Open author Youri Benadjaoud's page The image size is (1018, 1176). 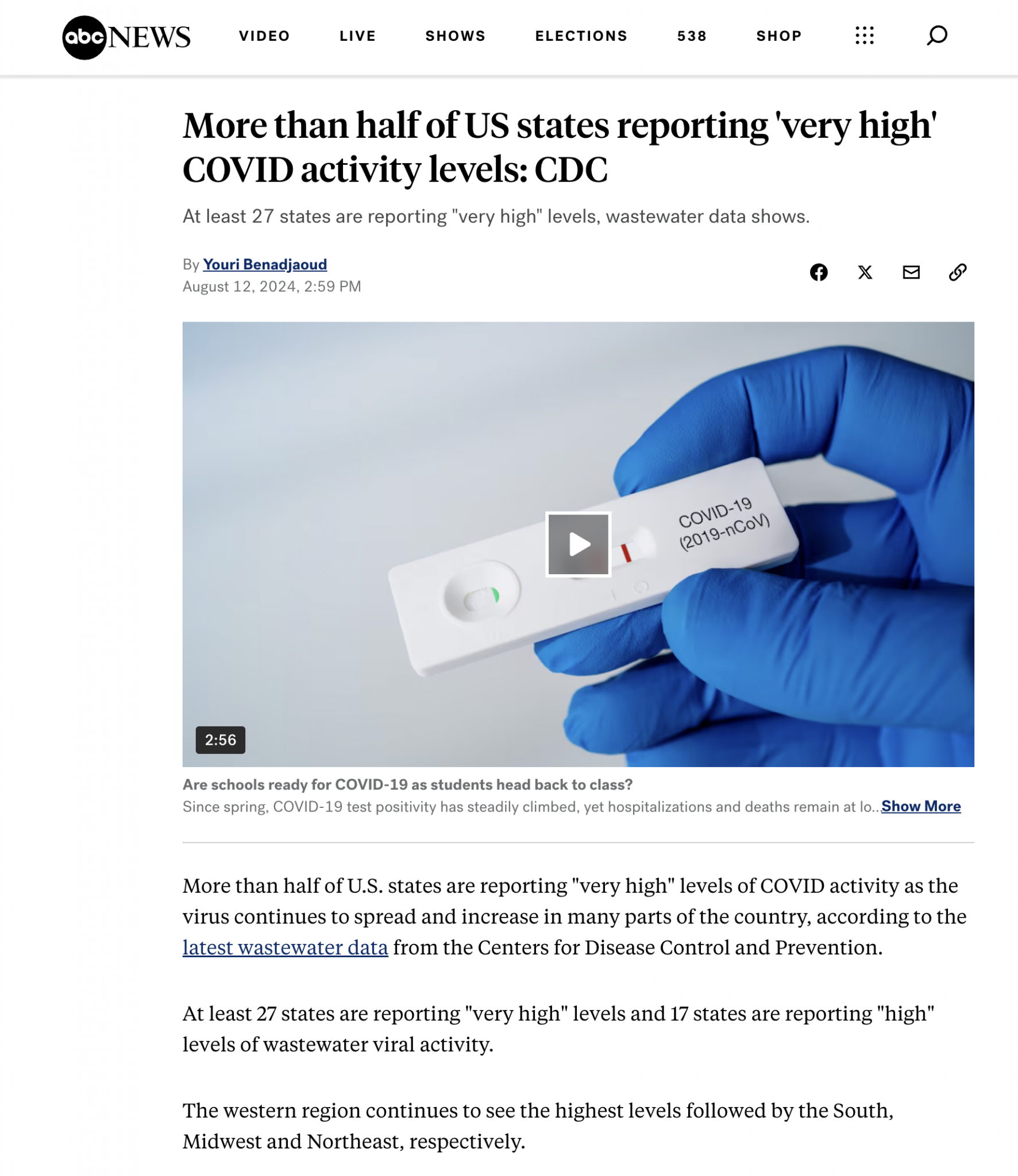265,264
